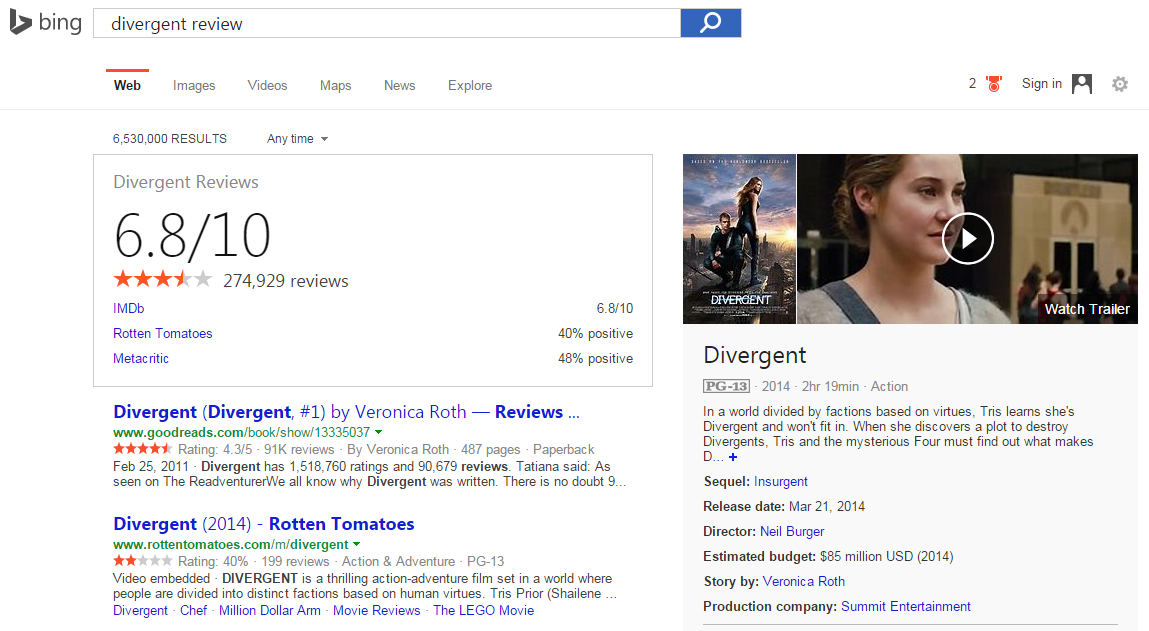The image size is (1149, 631).
Task: Expand the goodreads.com URL dropdown arrow
Action: 379,432
